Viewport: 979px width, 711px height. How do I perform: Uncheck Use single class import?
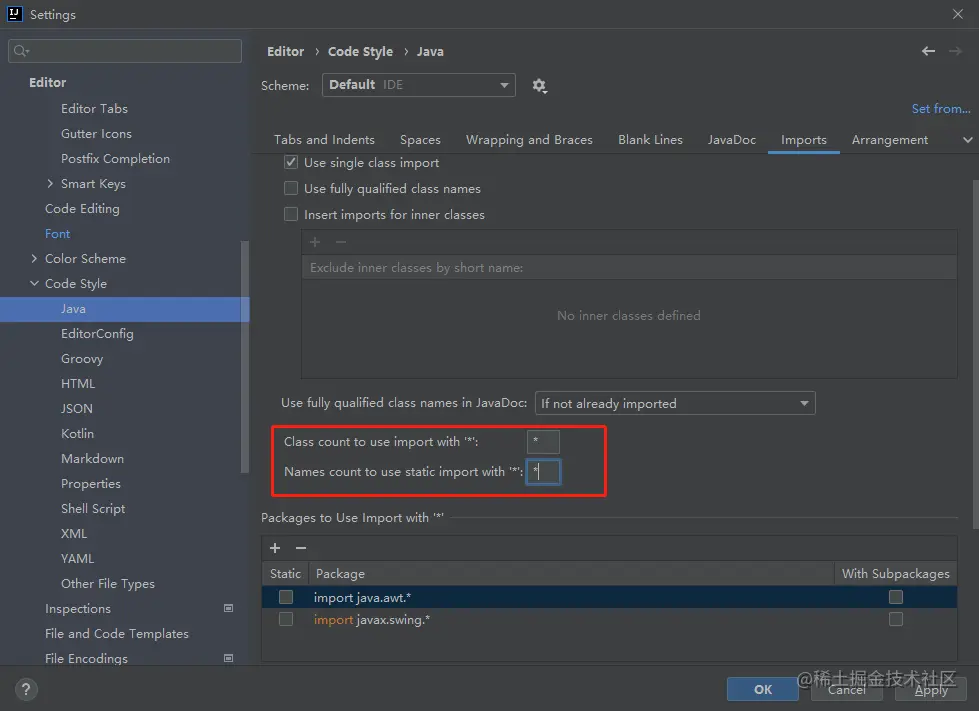tap(291, 162)
